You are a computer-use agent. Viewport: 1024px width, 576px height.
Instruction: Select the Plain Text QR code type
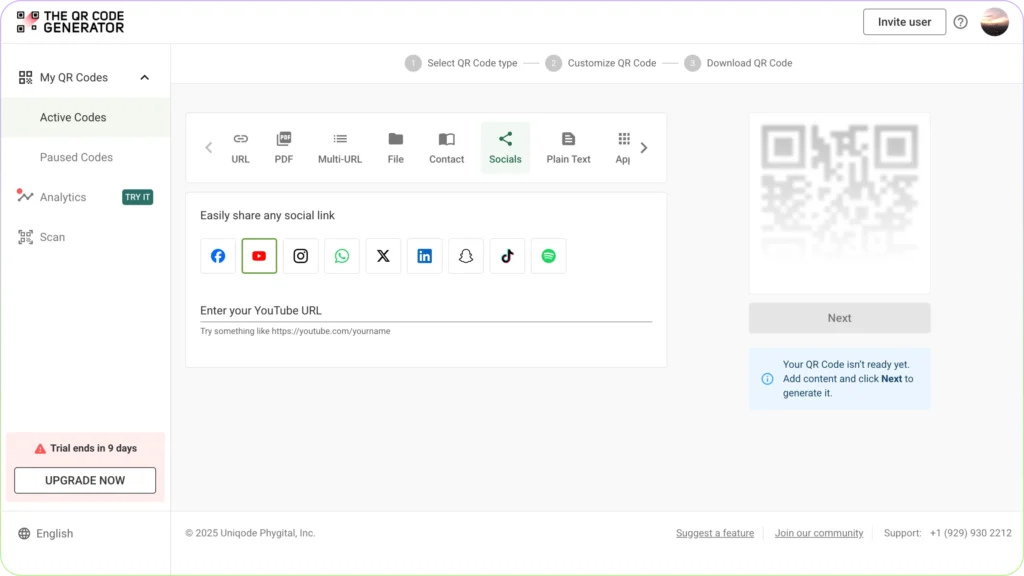click(x=567, y=147)
